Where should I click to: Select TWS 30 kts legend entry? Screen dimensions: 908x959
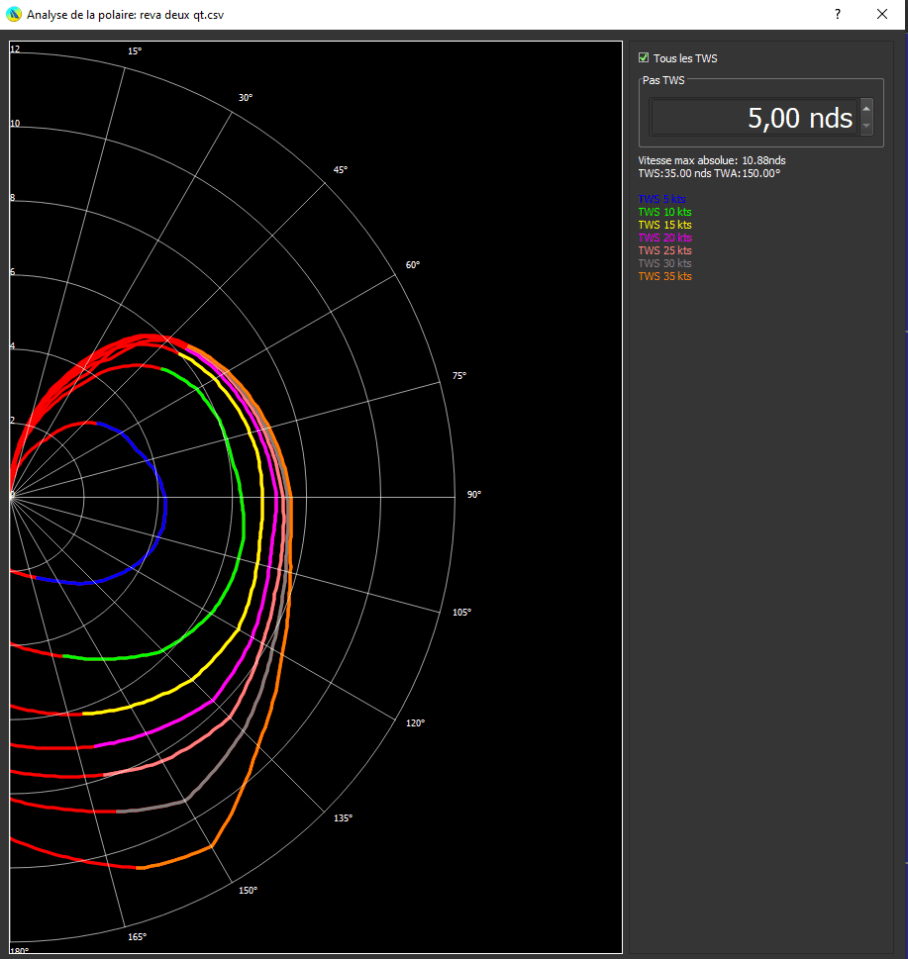pyautogui.click(x=665, y=263)
